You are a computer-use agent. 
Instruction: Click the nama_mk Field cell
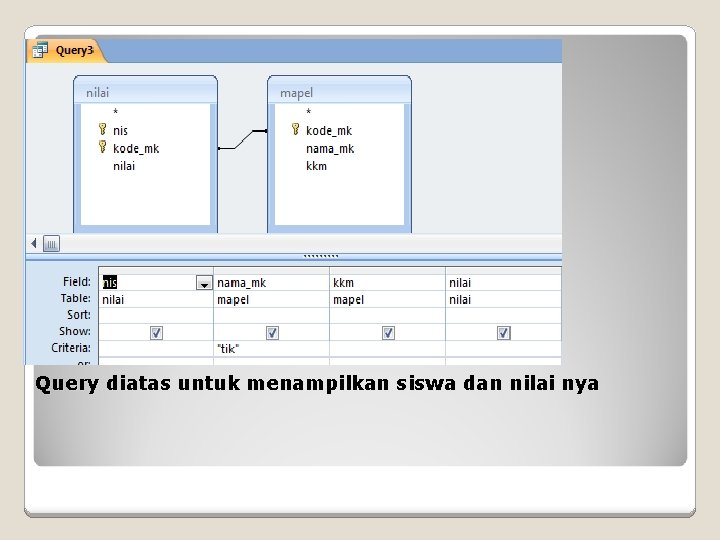pyautogui.click(x=271, y=282)
